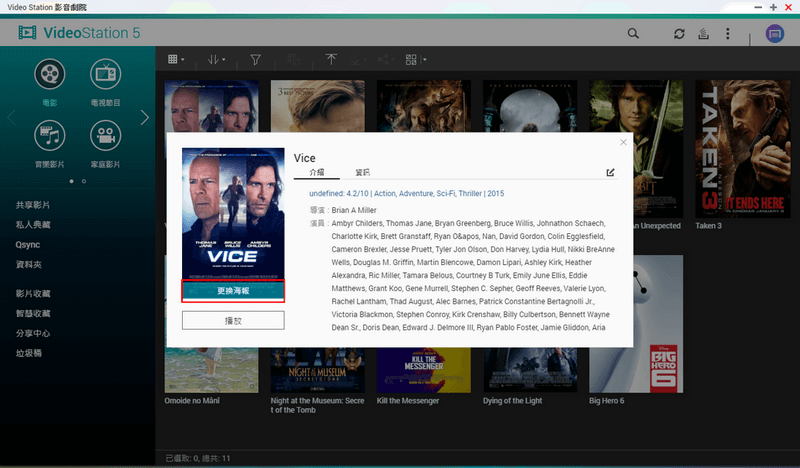The image size is (800, 468).
Task: Click the rating and genre info line
Action: (407, 193)
